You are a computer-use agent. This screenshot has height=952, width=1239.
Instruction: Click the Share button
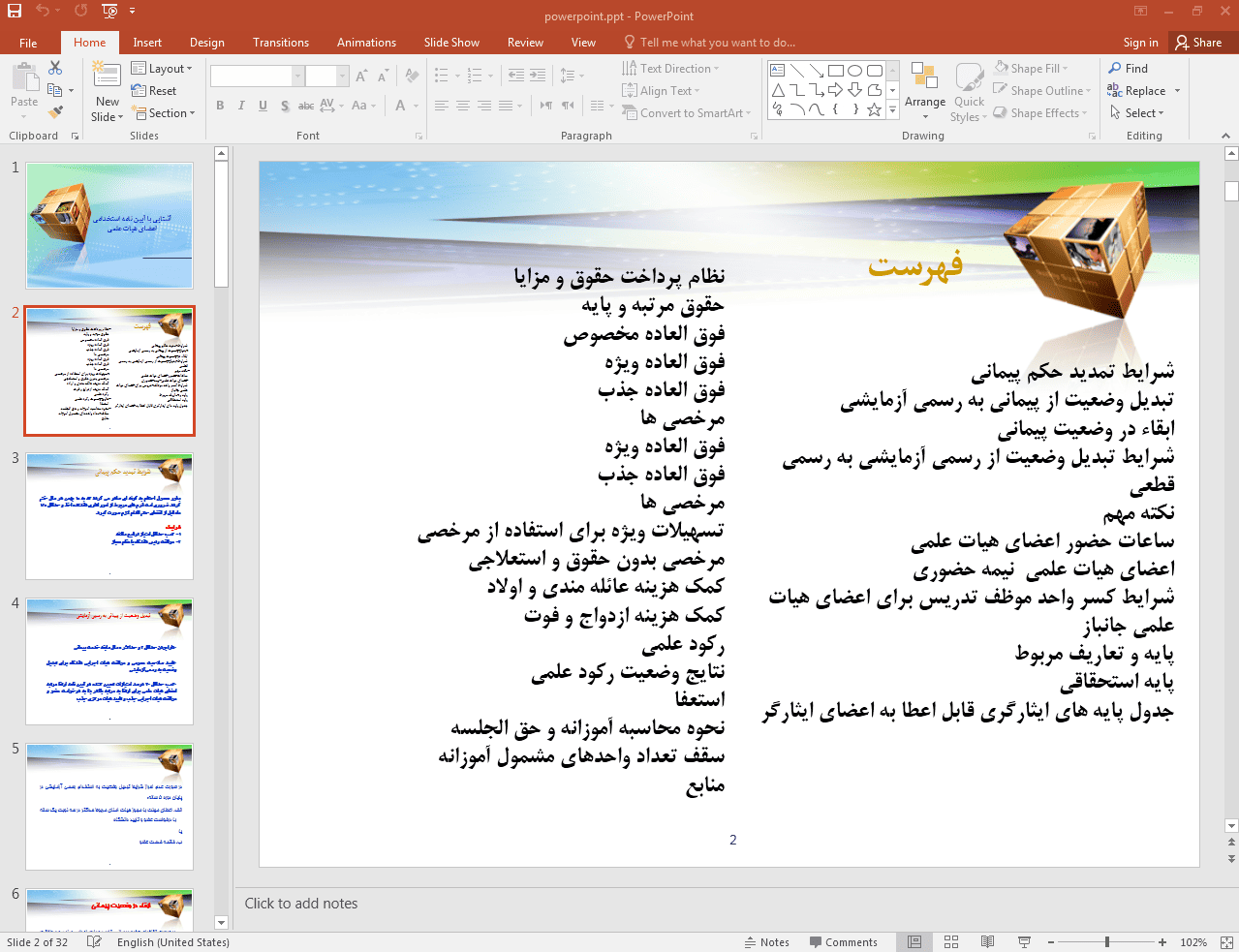click(x=1199, y=43)
